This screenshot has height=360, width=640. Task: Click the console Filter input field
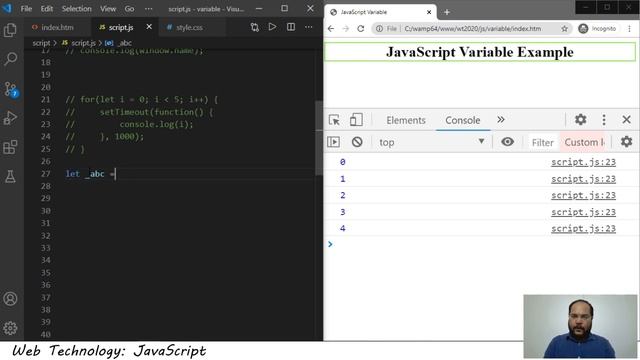point(542,142)
